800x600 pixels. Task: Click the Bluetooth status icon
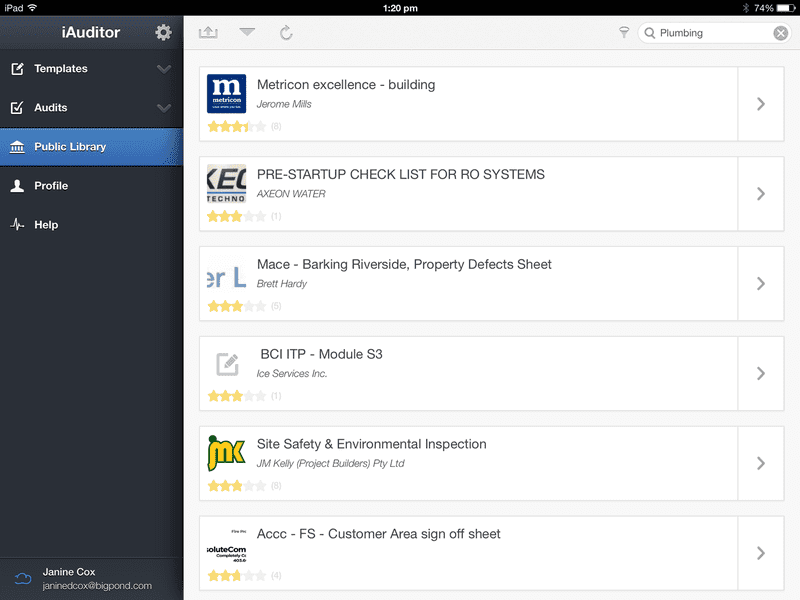coord(745,8)
